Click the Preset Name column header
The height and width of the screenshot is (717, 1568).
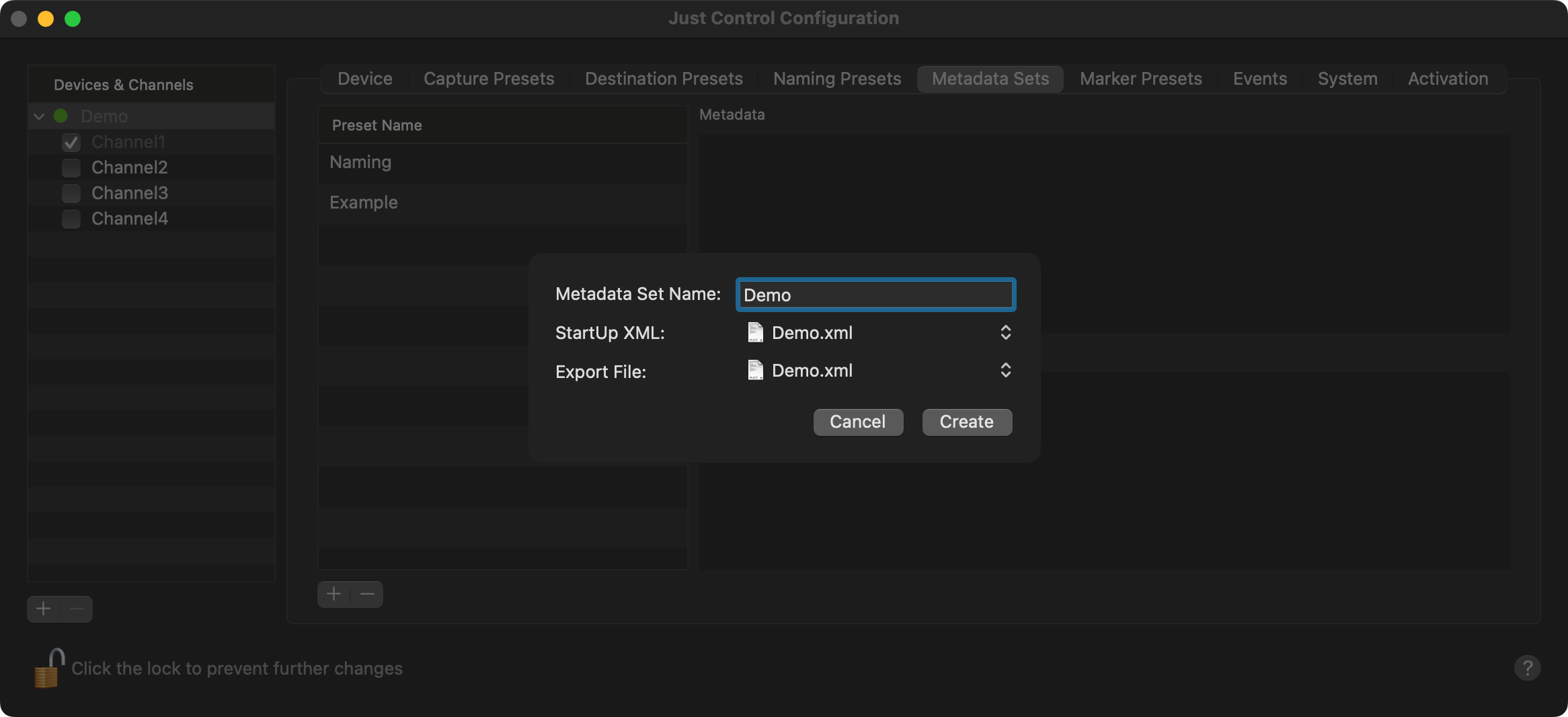click(x=503, y=125)
